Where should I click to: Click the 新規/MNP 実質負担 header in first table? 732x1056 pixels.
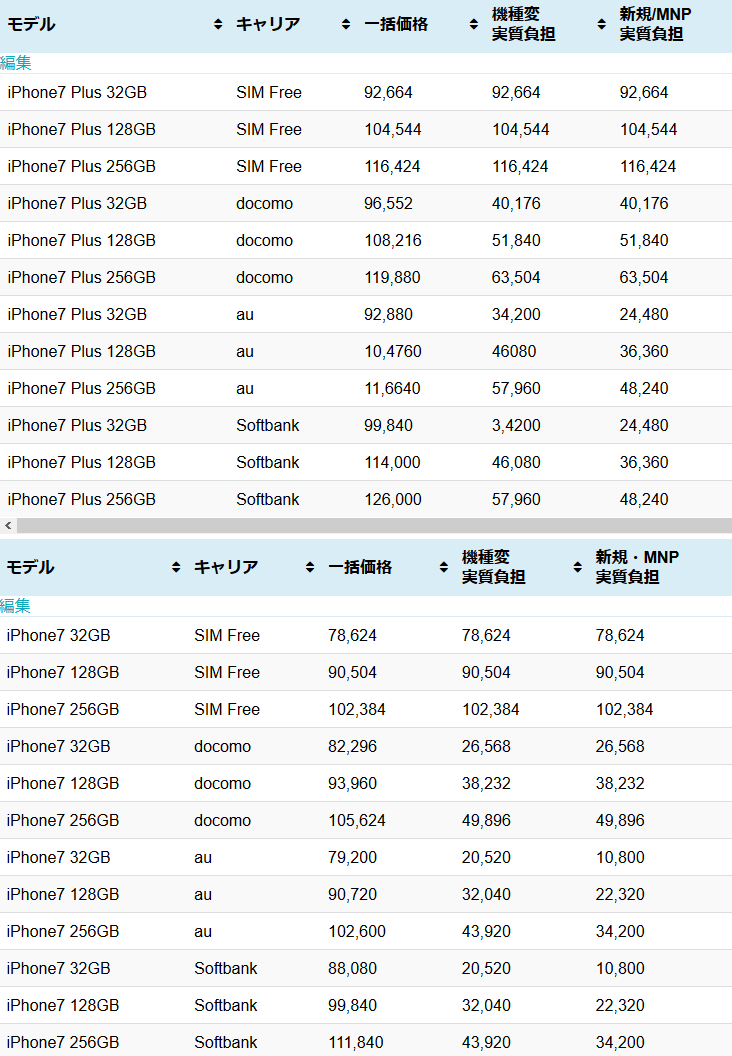[x=655, y=24]
